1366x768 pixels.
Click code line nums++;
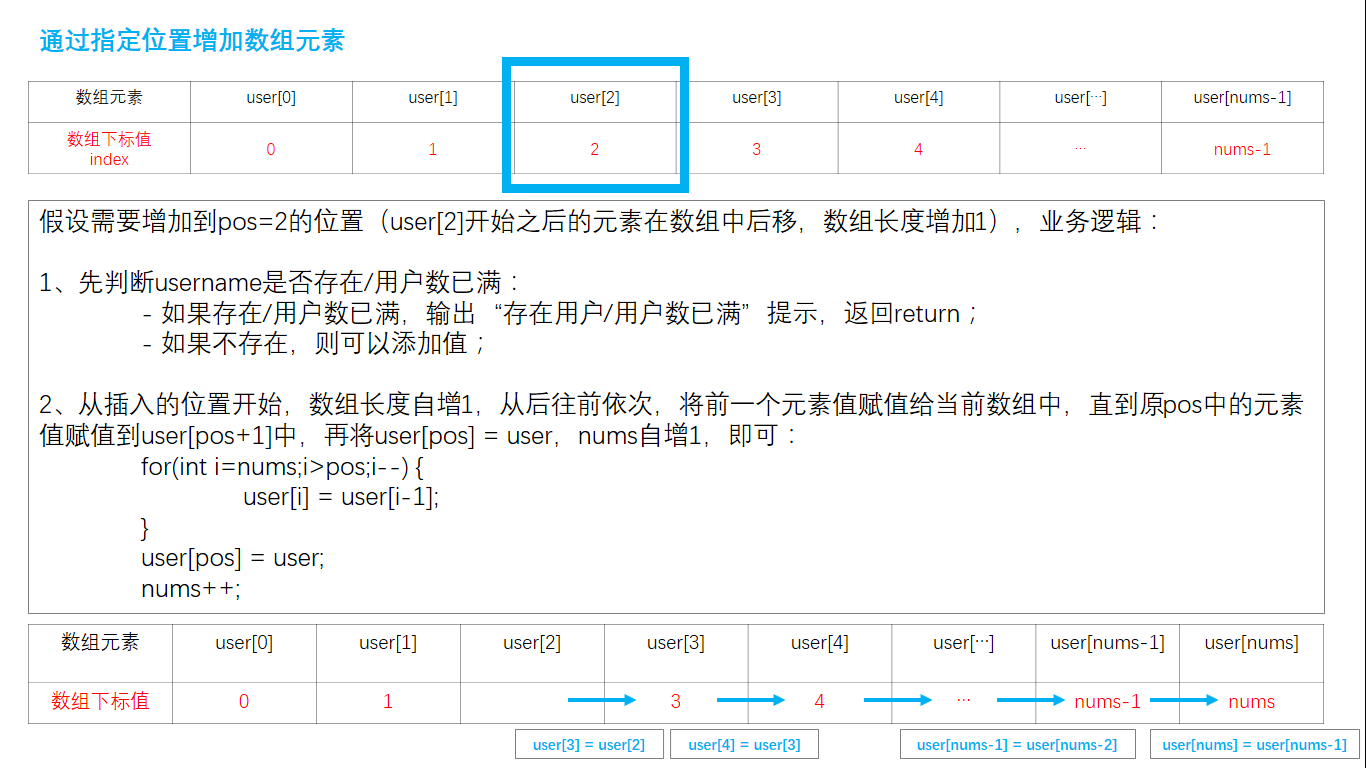click(x=191, y=589)
